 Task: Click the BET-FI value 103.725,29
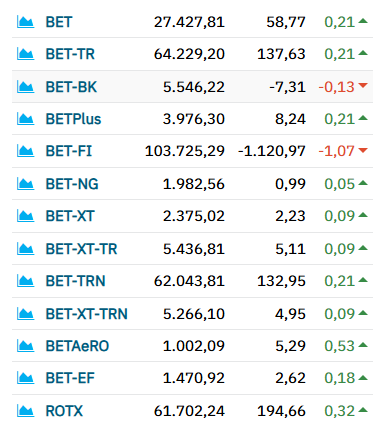point(185,151)
